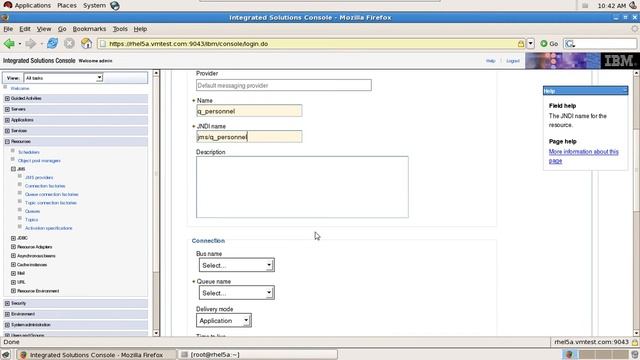Open the File menu
The image size is (640, 360).
[x=8, y=29]
